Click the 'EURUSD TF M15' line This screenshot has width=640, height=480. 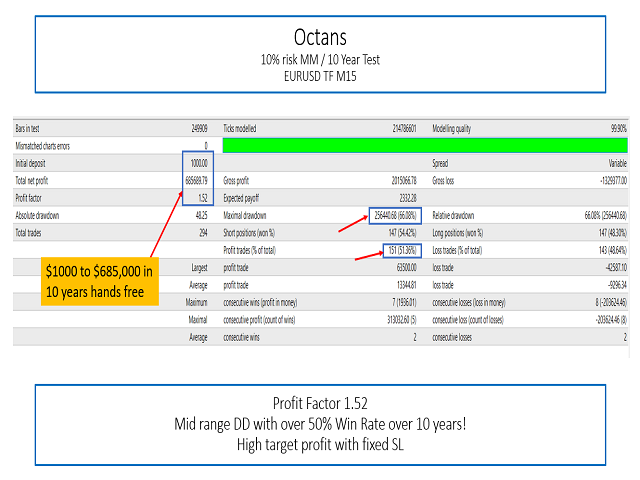click(320, 76)
